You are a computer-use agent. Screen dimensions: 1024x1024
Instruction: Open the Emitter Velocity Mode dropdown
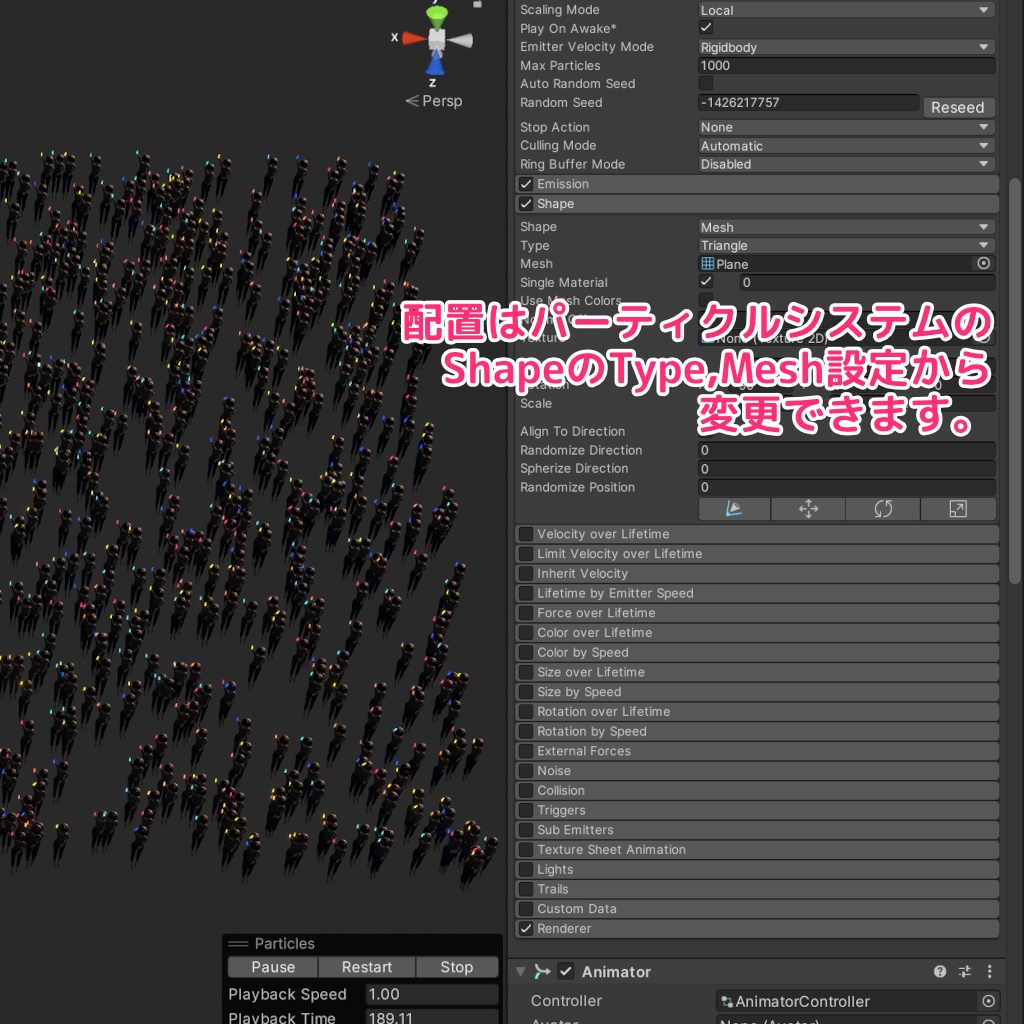(845, 46)
